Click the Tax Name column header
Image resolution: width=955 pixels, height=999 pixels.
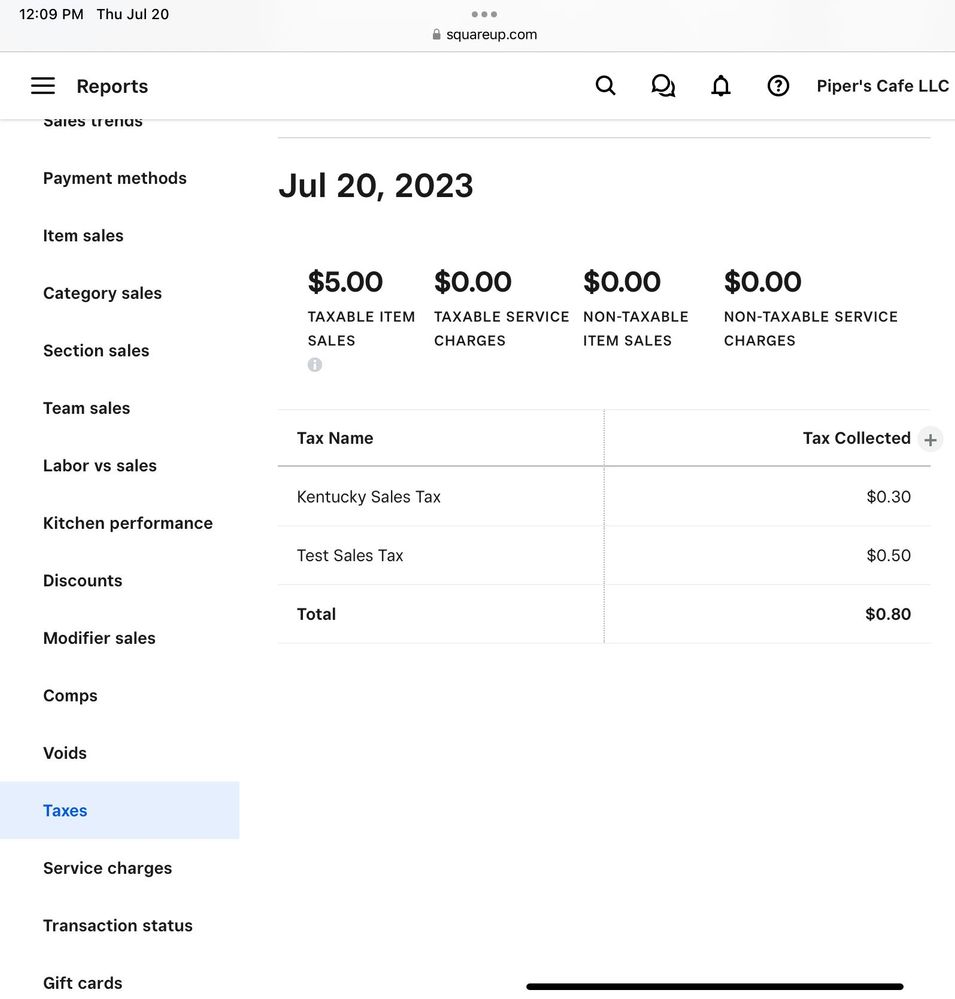335,438
